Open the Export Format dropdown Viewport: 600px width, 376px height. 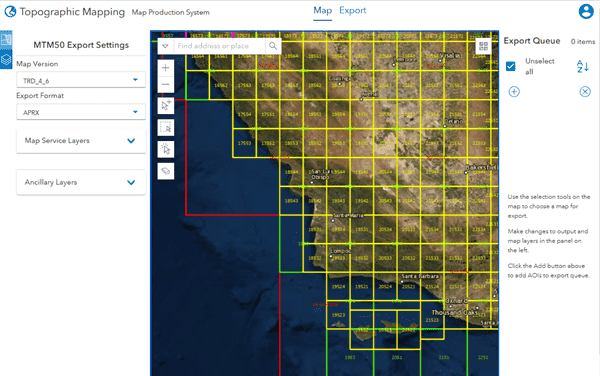click(81, 112)
